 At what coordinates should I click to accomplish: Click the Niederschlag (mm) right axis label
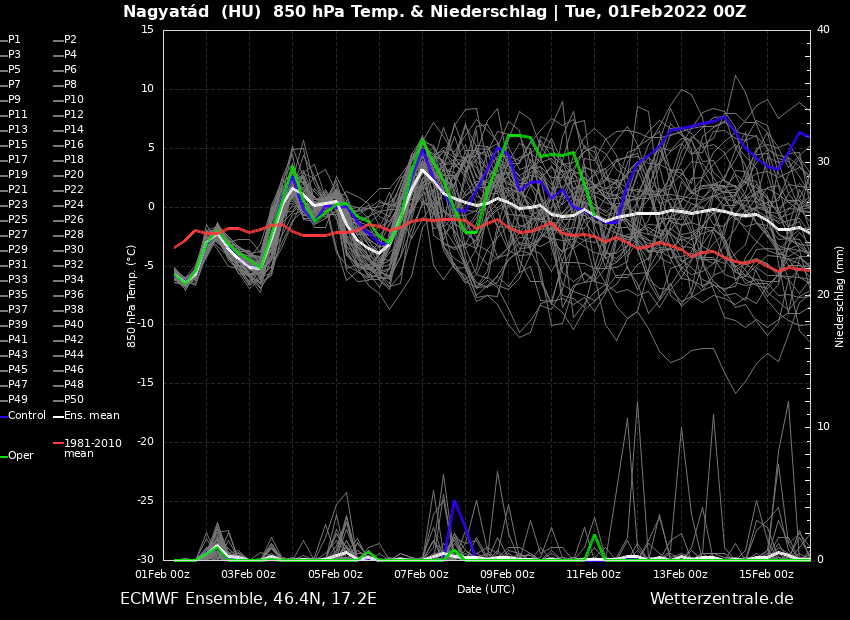840,296
